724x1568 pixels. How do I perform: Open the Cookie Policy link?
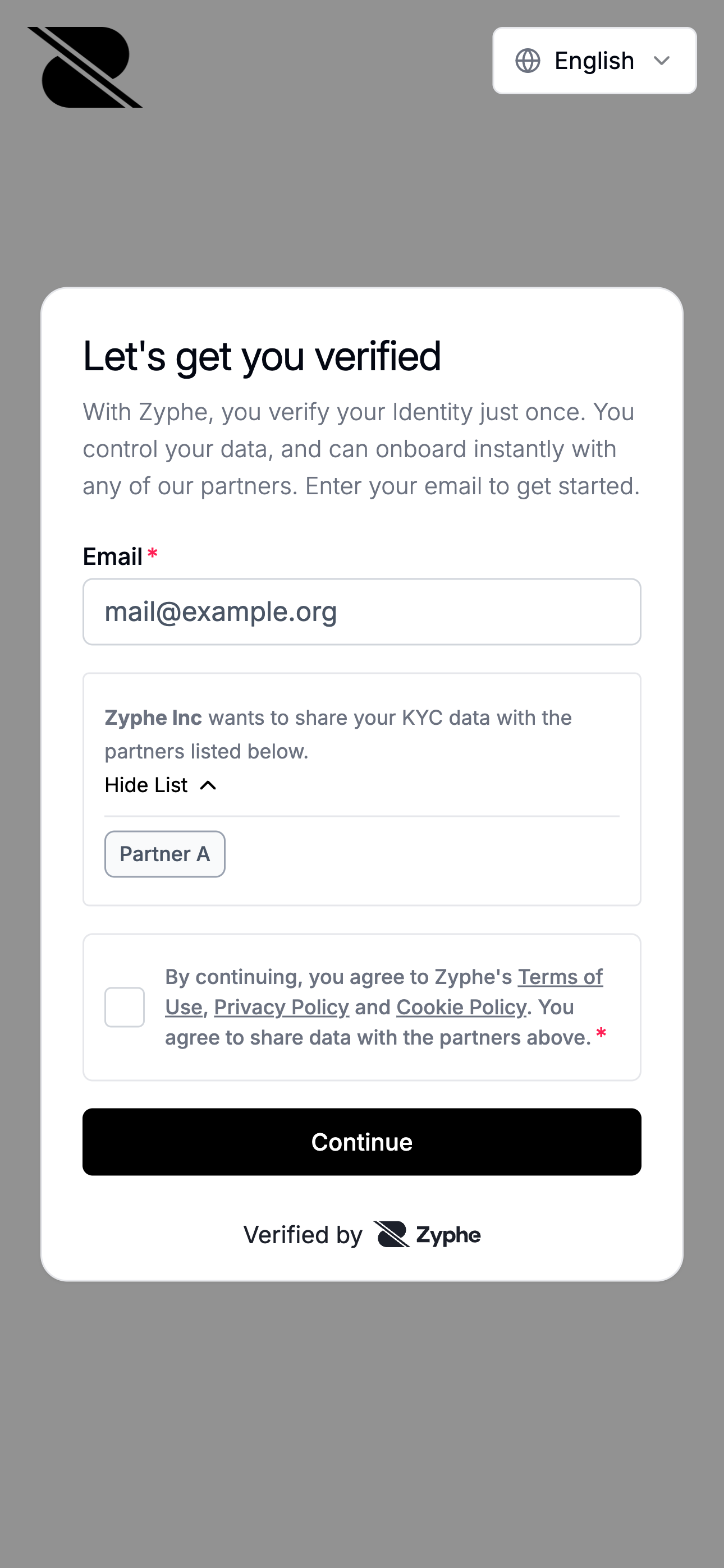pos(461,1008)
